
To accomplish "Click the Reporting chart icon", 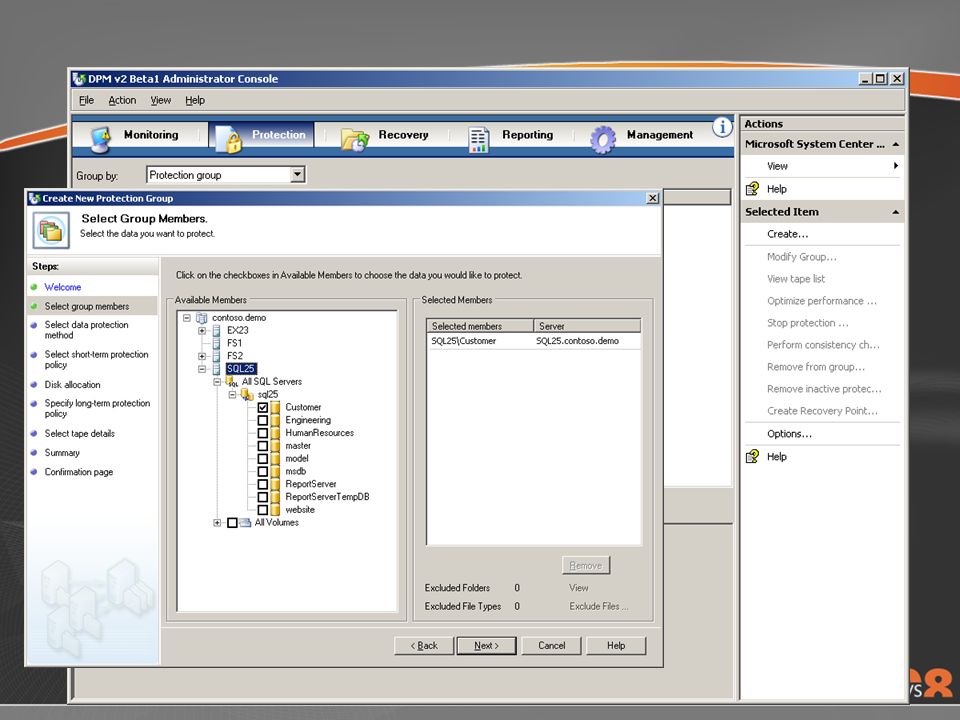I will click(479, 139).
